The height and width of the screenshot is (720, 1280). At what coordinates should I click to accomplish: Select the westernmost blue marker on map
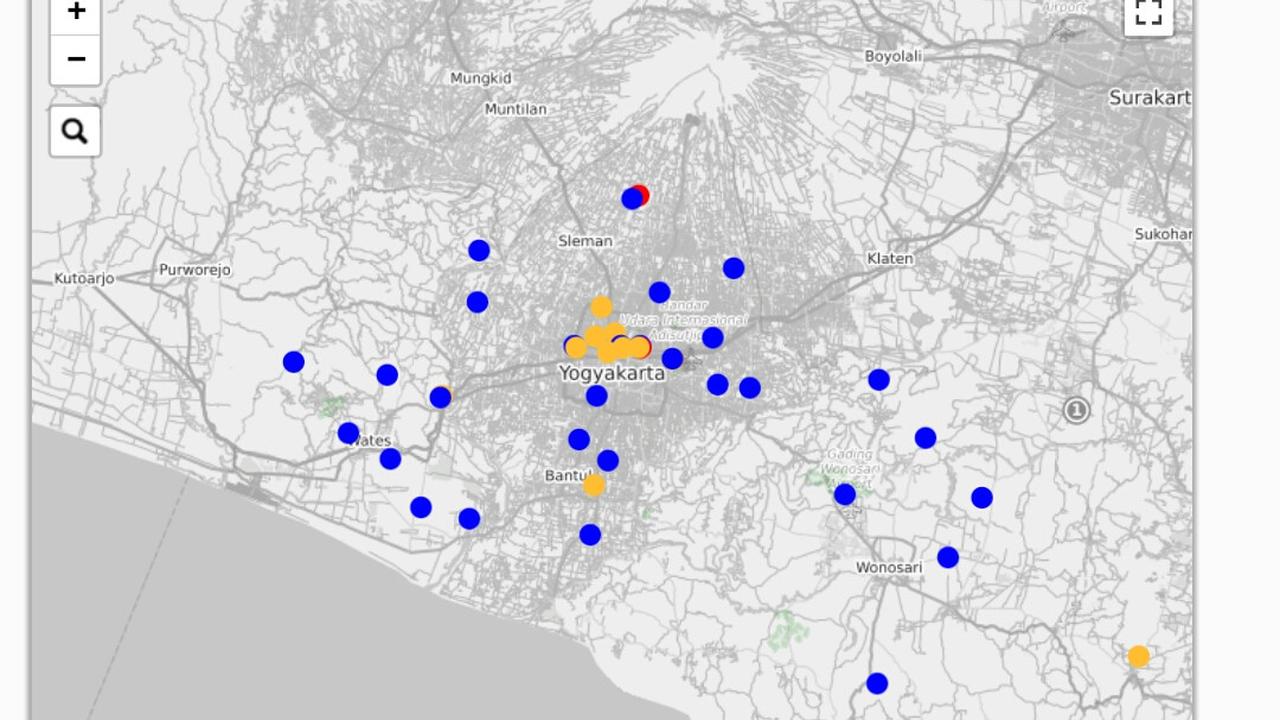pos(293,362)
